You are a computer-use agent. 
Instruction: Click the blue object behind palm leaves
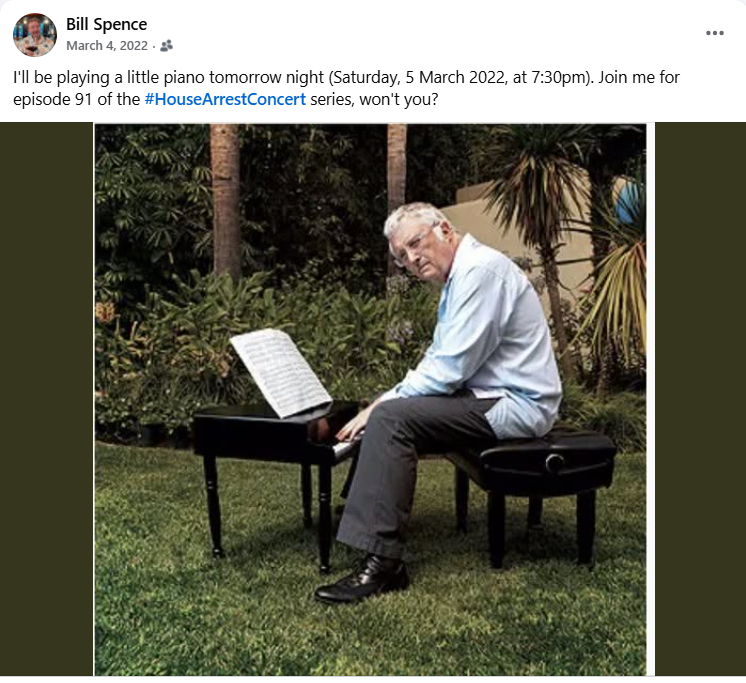631,202
